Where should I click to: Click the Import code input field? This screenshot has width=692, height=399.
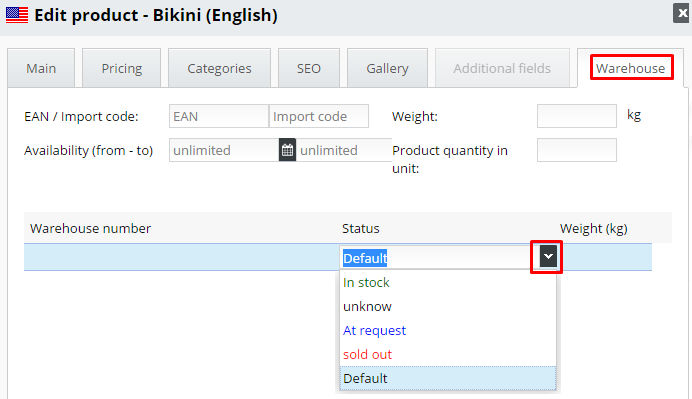319,116
